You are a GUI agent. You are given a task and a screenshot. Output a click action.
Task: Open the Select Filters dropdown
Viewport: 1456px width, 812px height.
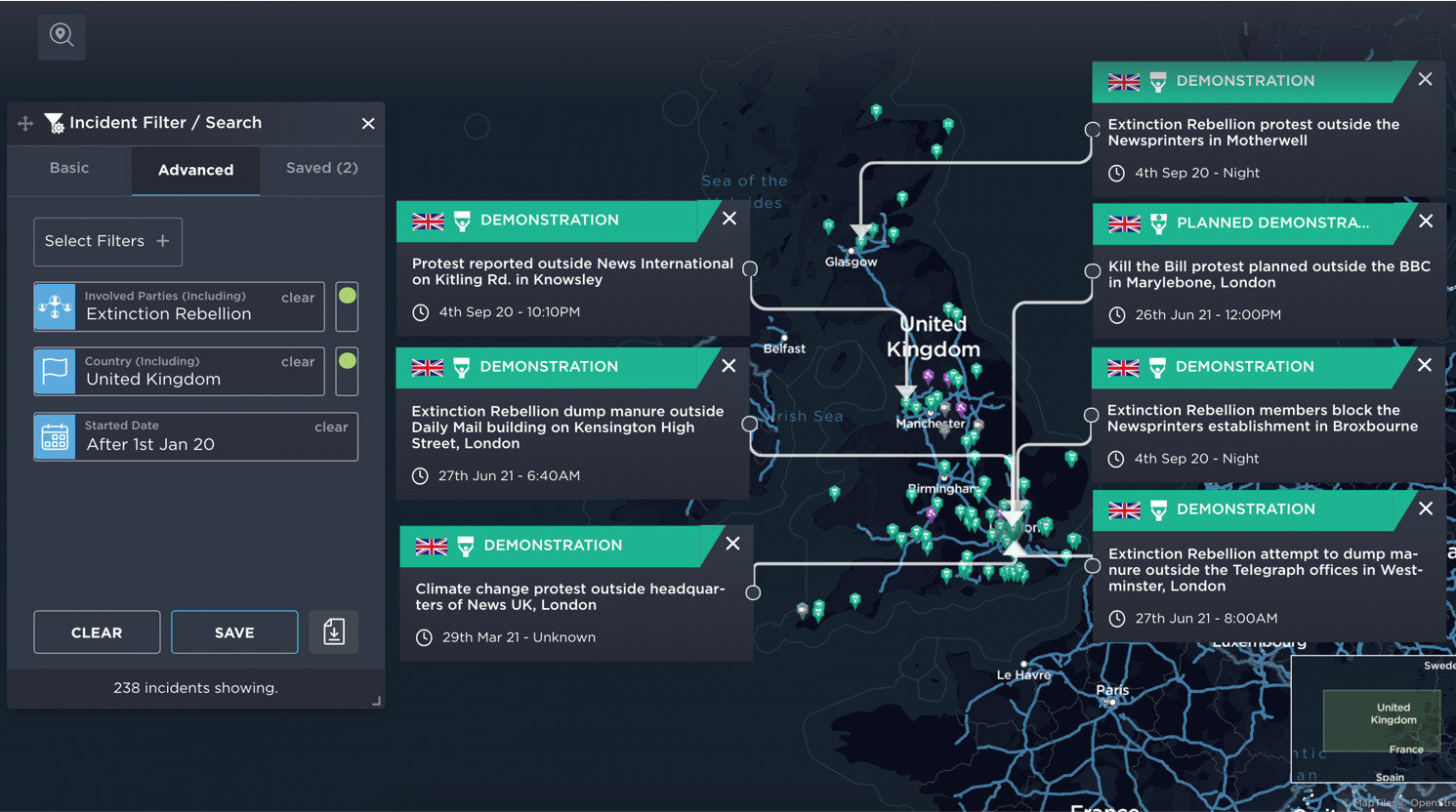coord(107,241)
